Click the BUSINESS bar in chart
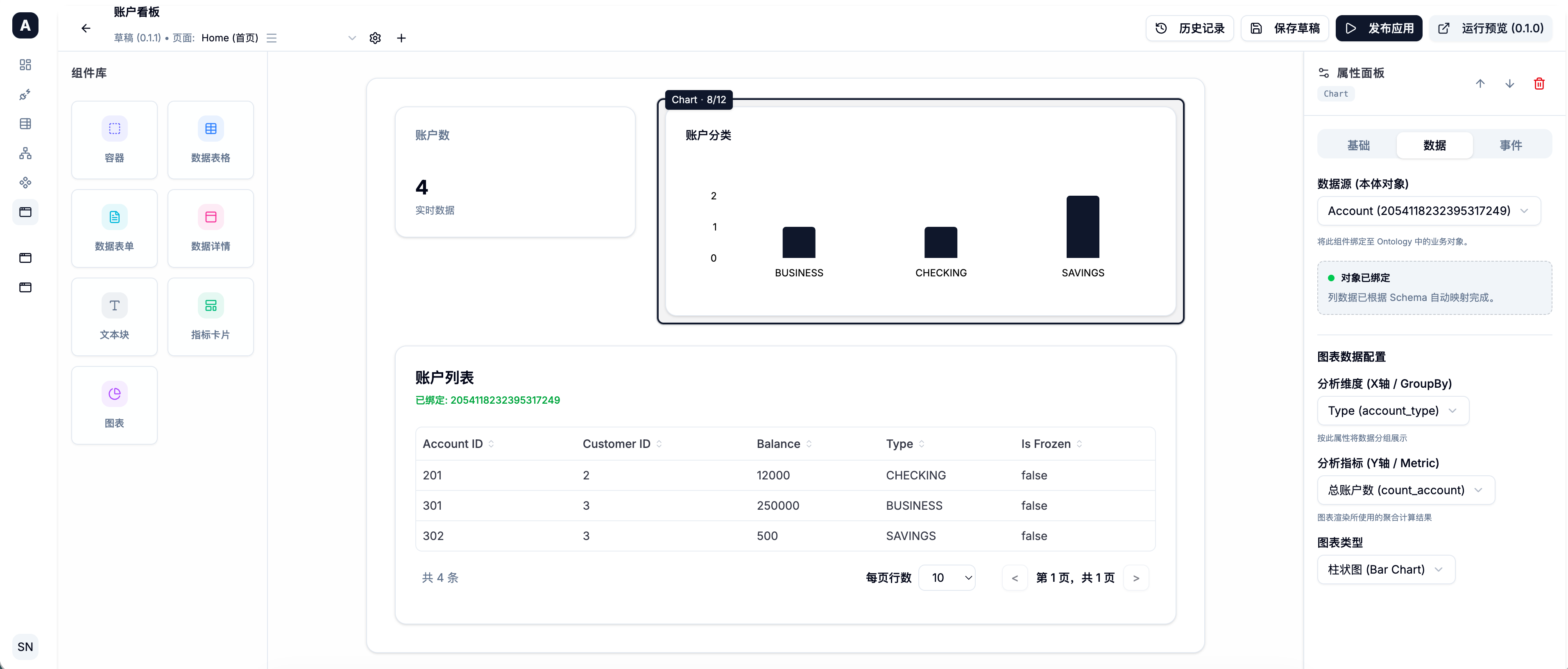The height and width of the screenshot is (669, 1568). tap(799, 242)
